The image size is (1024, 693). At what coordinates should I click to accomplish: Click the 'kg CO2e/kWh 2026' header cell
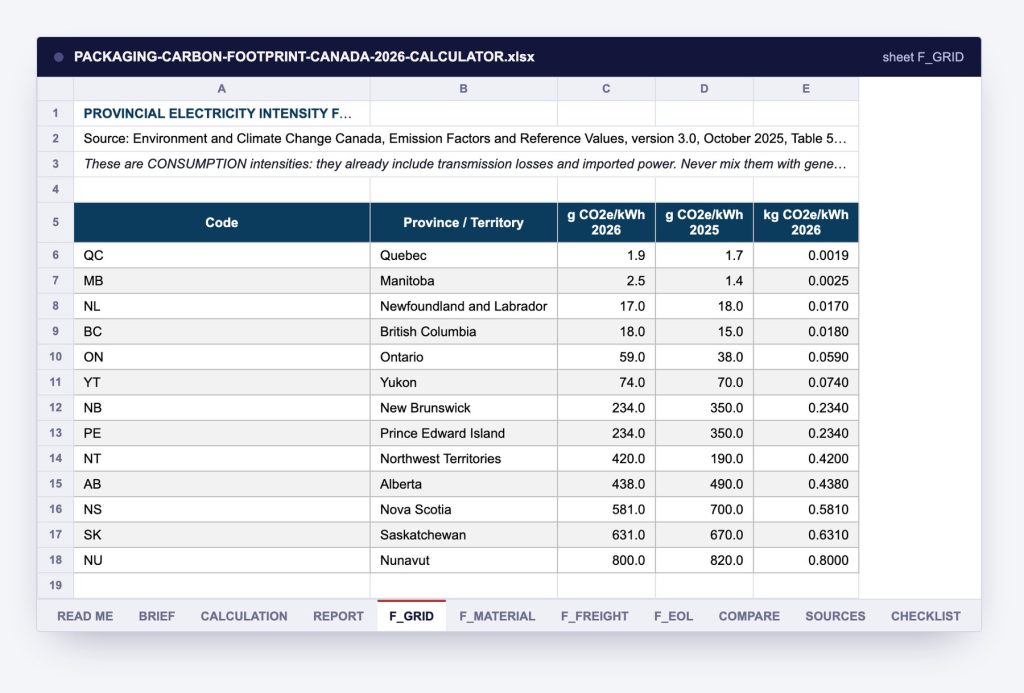click(806, 222)
